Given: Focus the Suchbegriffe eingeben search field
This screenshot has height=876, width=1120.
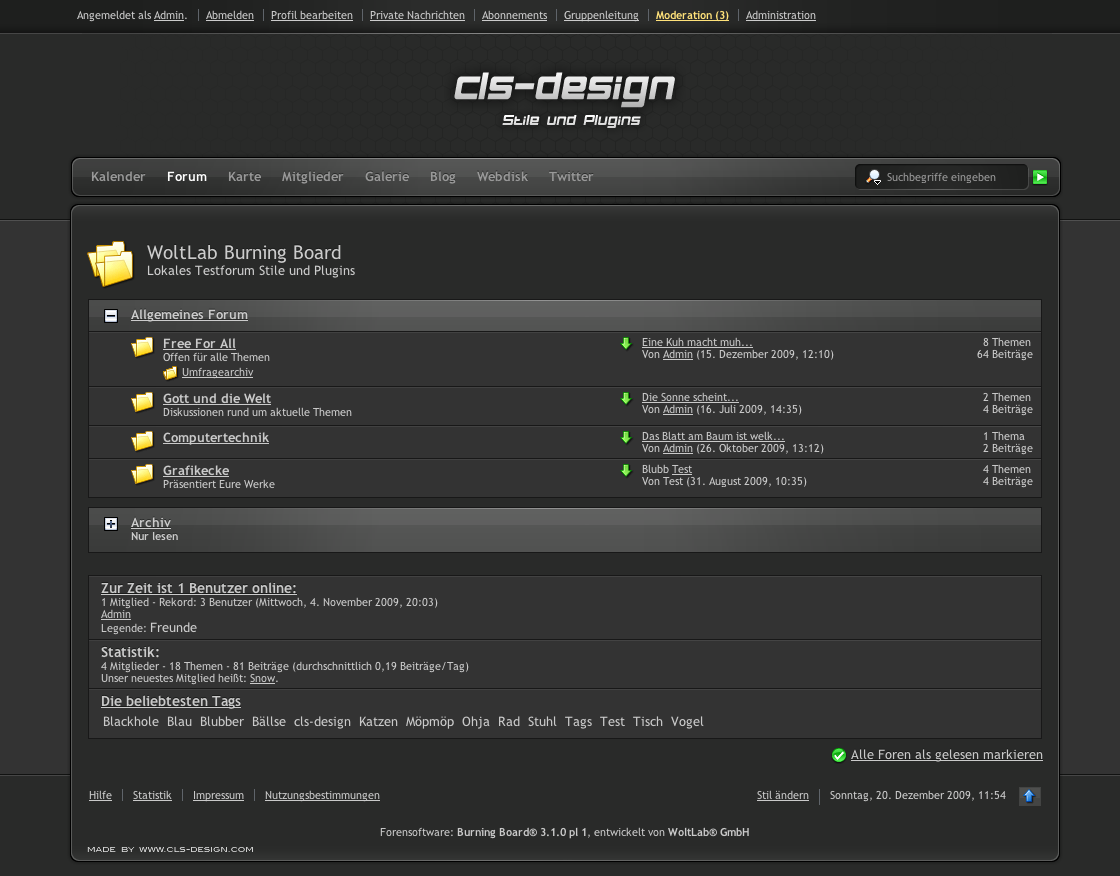Looking at the screenshot, I should [x=950, y=177].
